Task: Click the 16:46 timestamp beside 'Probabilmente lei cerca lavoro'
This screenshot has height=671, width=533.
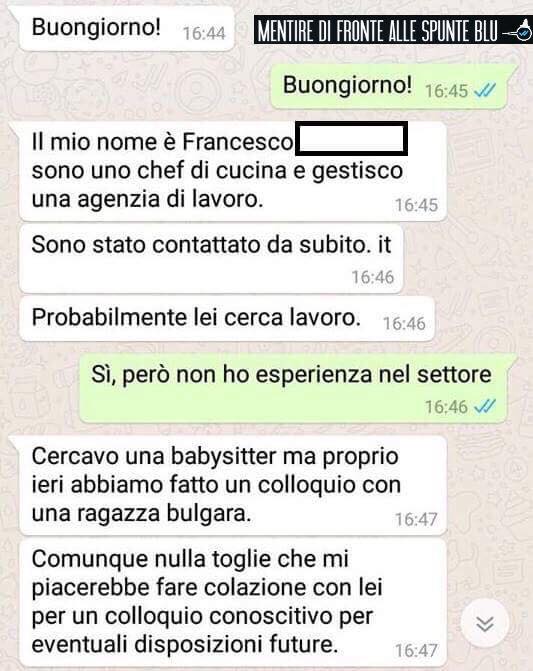Action: click(x=404, y=324)
